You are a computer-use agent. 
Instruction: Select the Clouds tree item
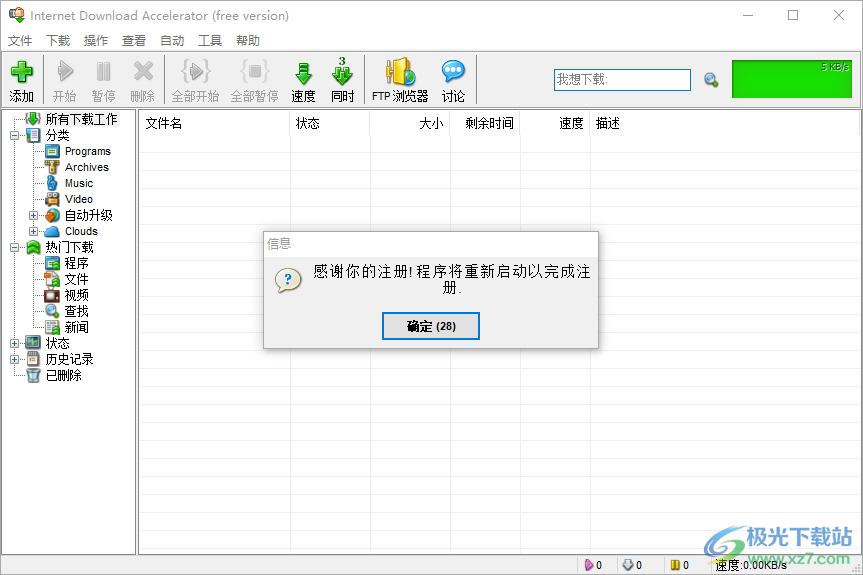point(81,231)
